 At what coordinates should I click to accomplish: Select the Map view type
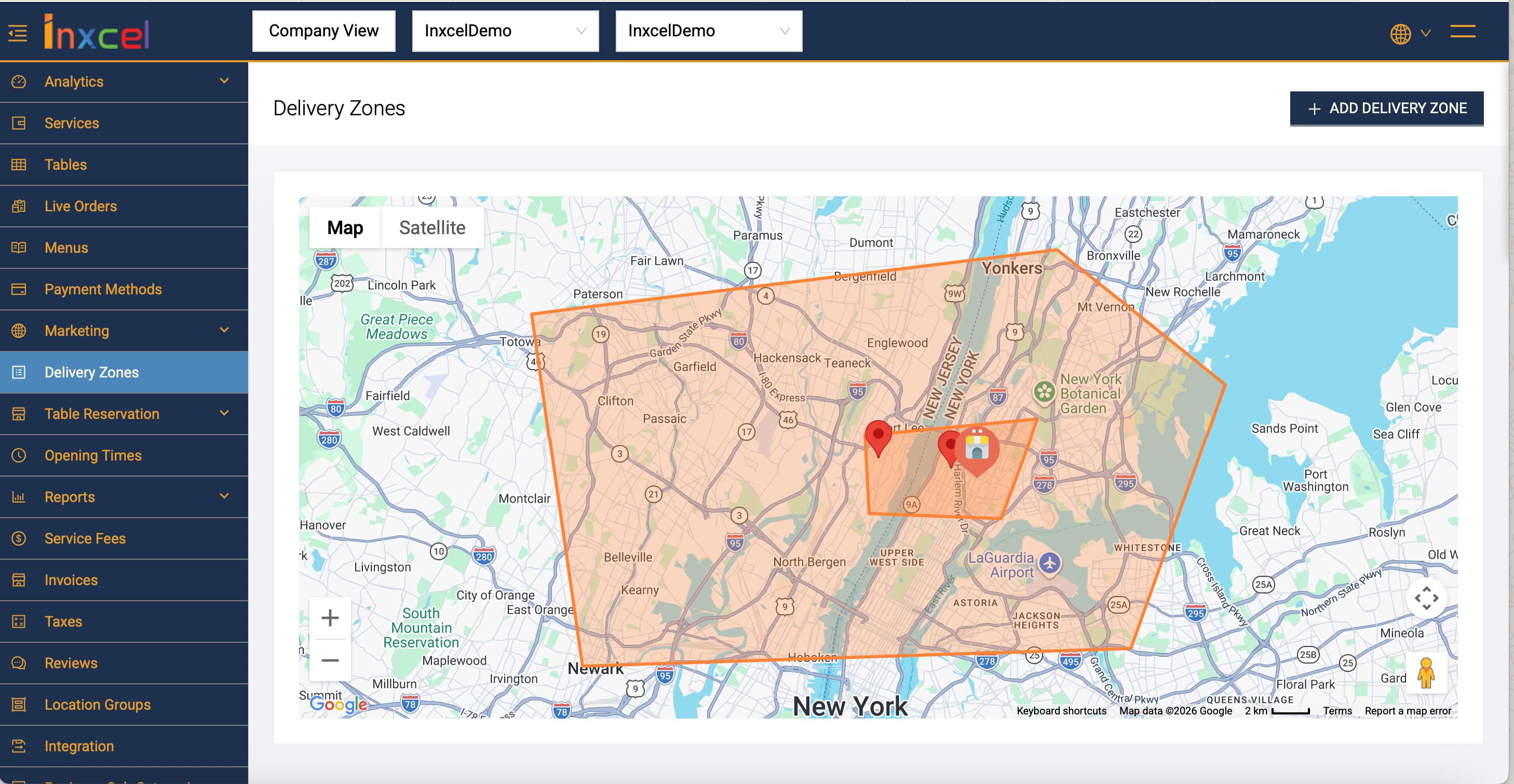345,227
